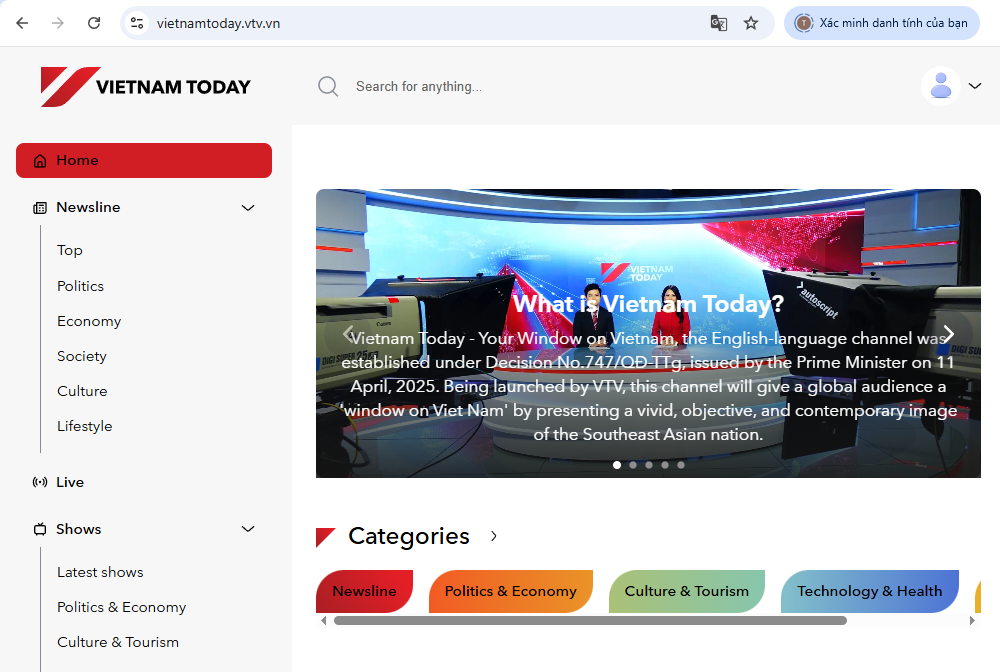
Task: Show next carousel slide arrow
Action: coord(949,333)
